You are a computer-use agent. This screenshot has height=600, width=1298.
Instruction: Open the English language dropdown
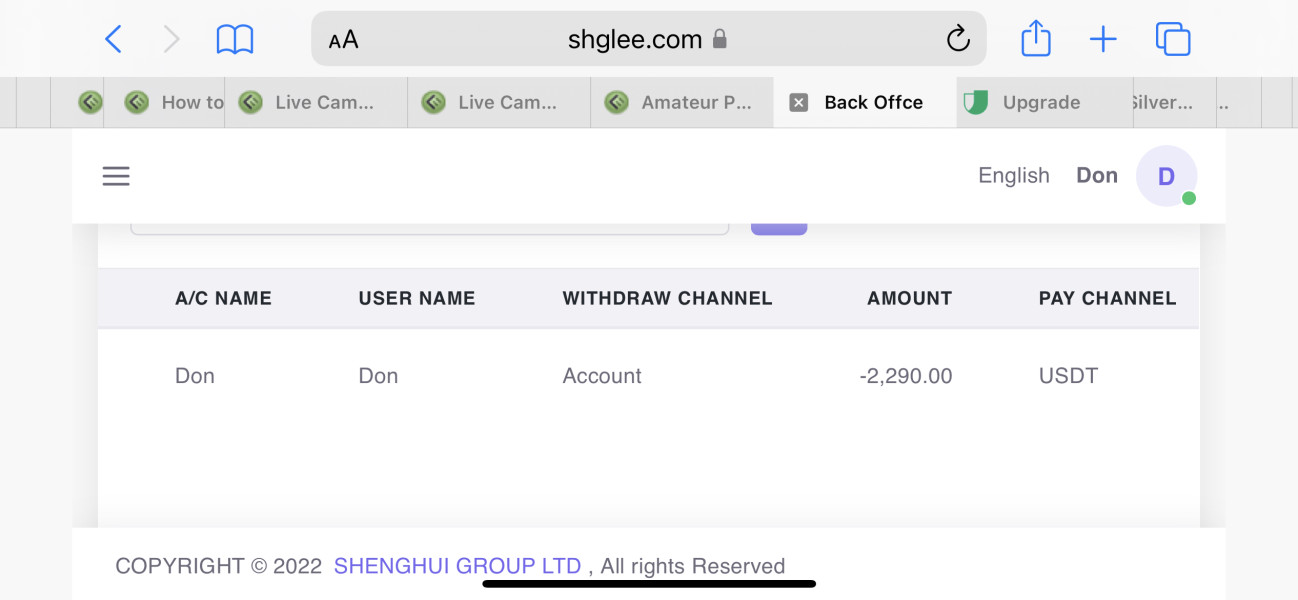click(x=1013, y=176)
